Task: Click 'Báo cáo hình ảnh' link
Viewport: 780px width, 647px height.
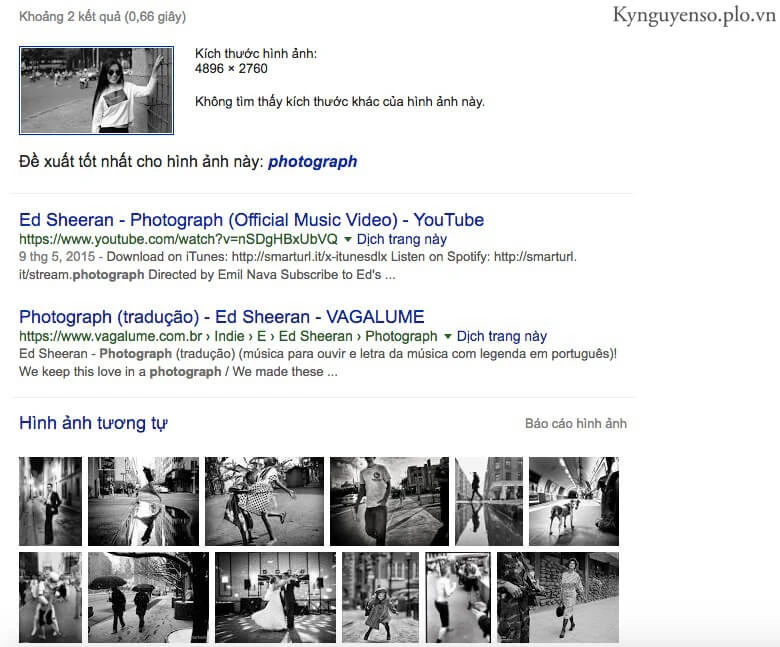Action: point(576,424)
